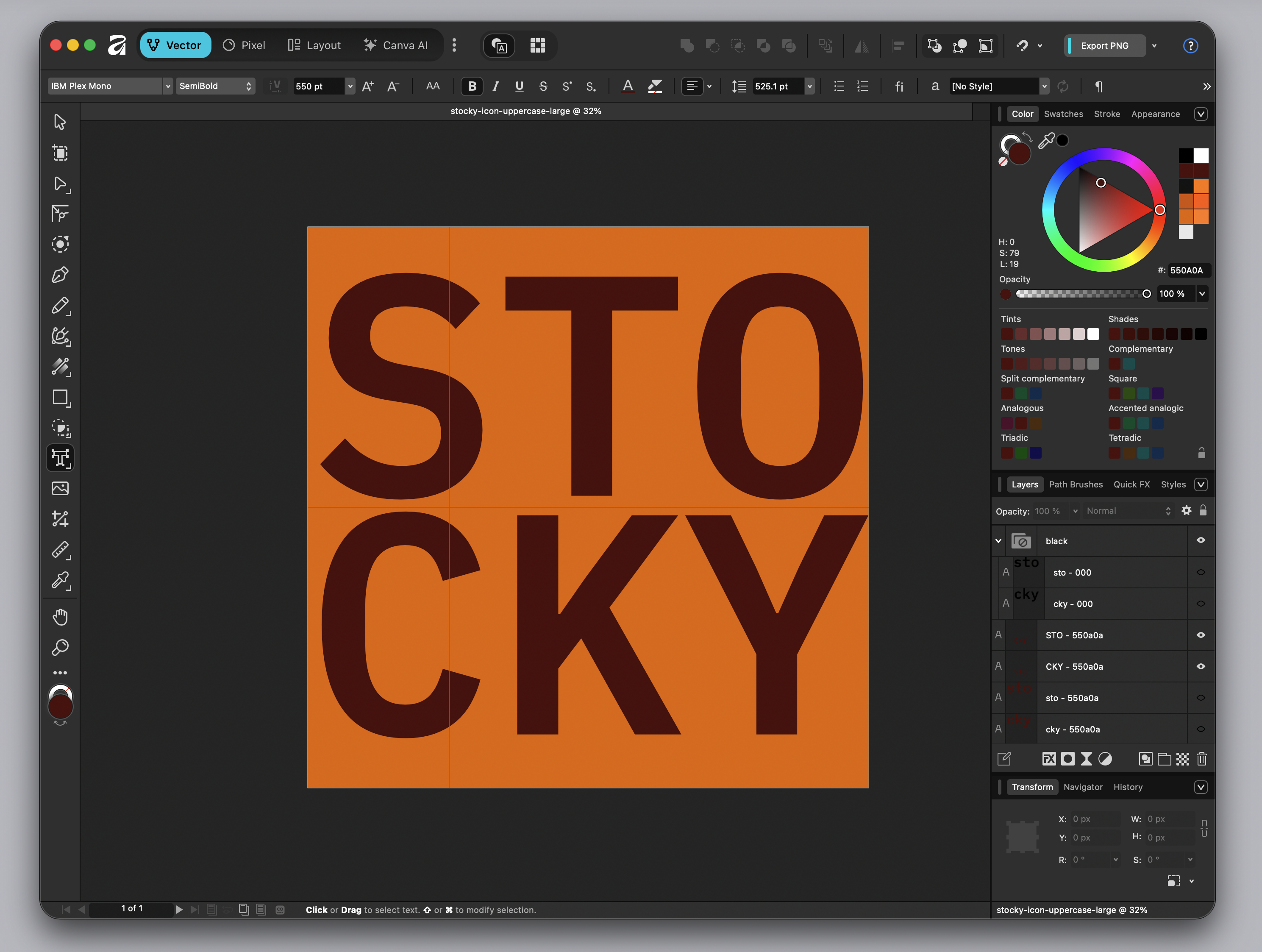Select the Move tool arrow
1262x952 pixels.
[60, 122]
